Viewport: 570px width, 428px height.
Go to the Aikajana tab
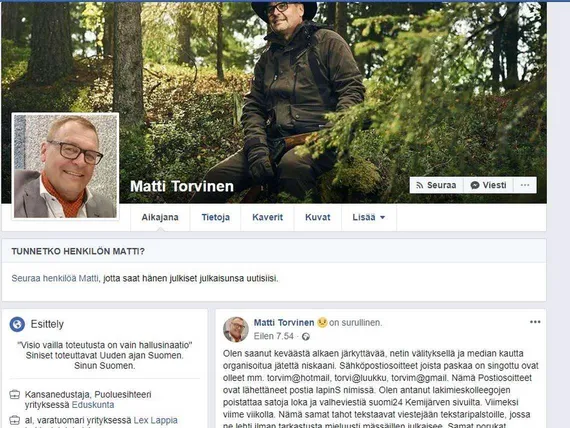click(160, 217)
